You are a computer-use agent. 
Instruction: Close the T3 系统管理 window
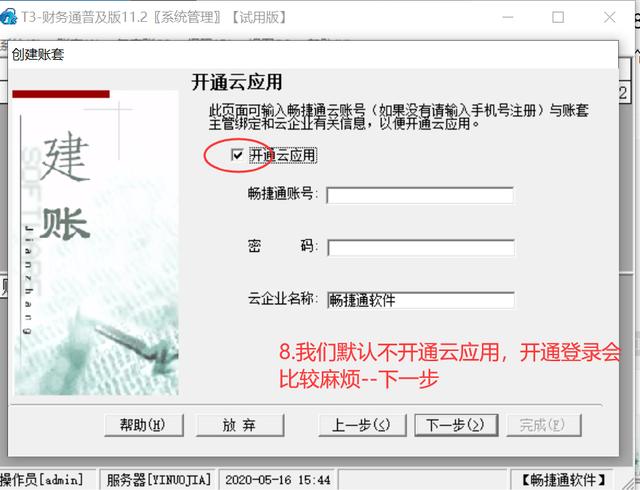point(609,18)
